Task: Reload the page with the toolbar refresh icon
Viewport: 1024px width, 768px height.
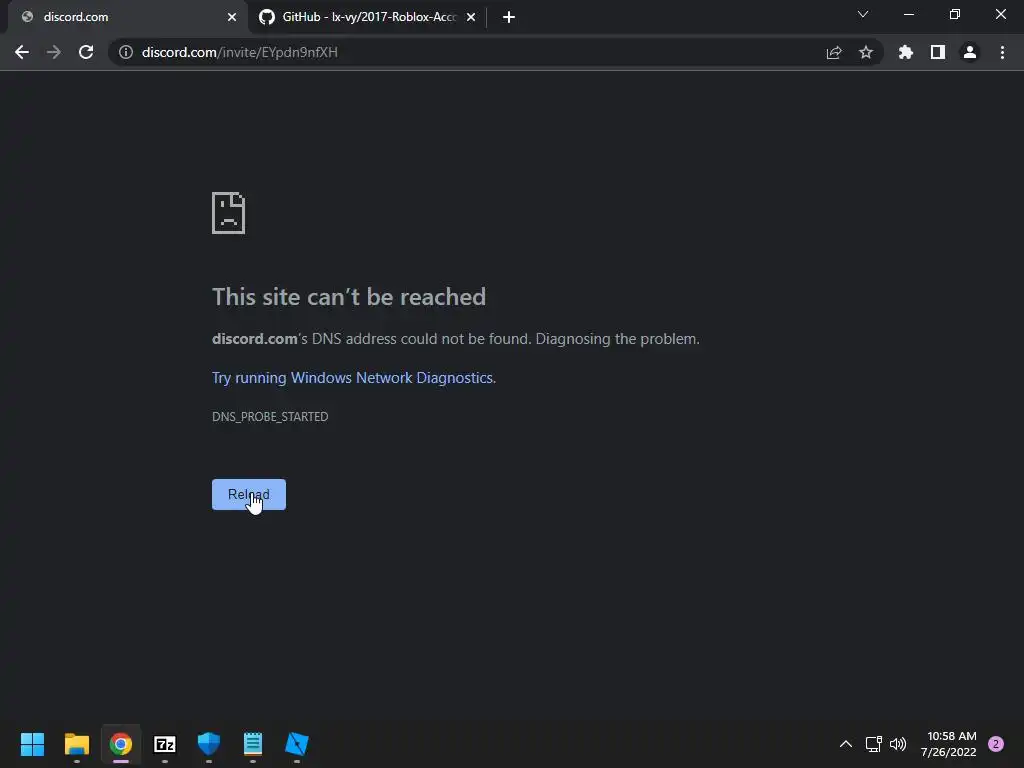Action: click(86, 52)
